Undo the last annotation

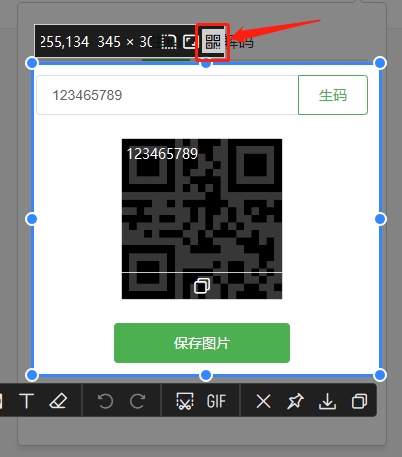106,401
